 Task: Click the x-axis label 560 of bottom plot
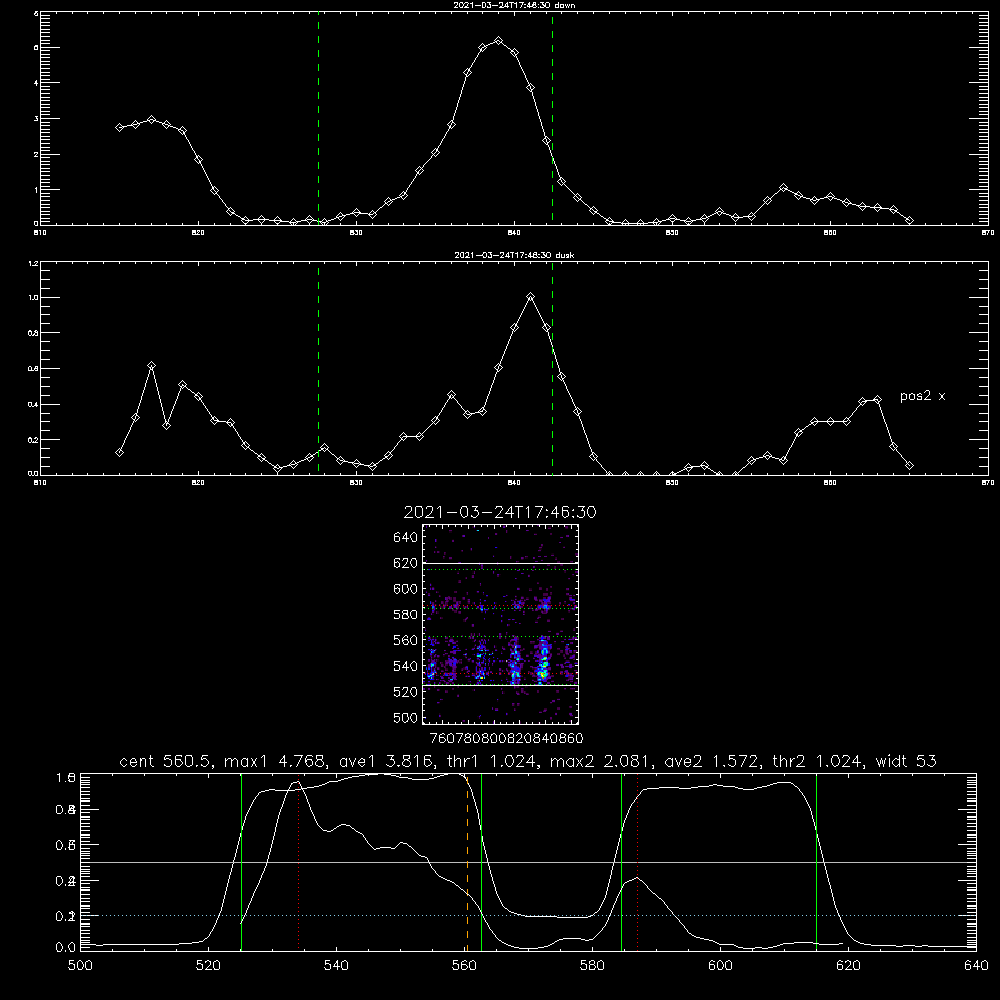pos(464,966)
